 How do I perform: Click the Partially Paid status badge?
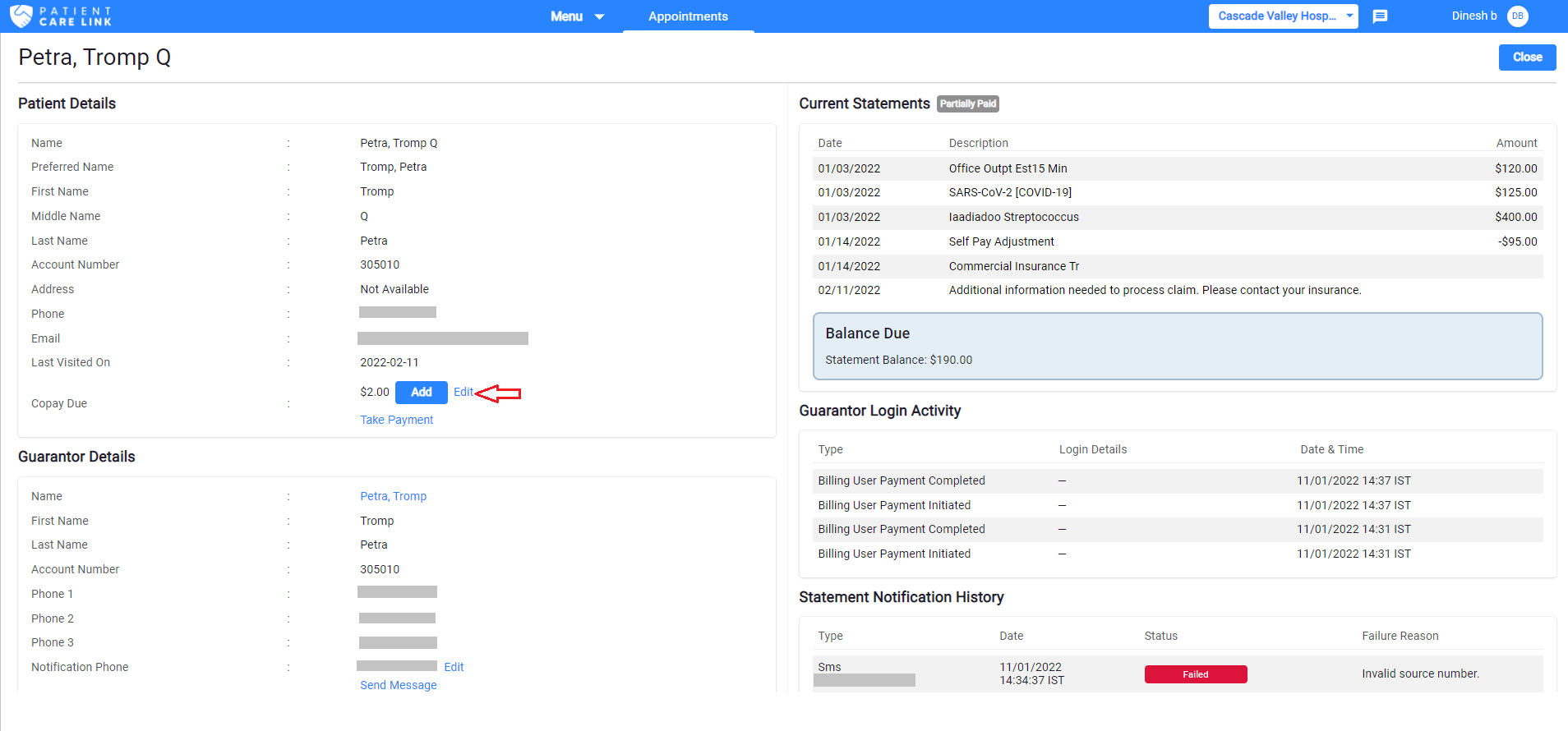[968, 103]
